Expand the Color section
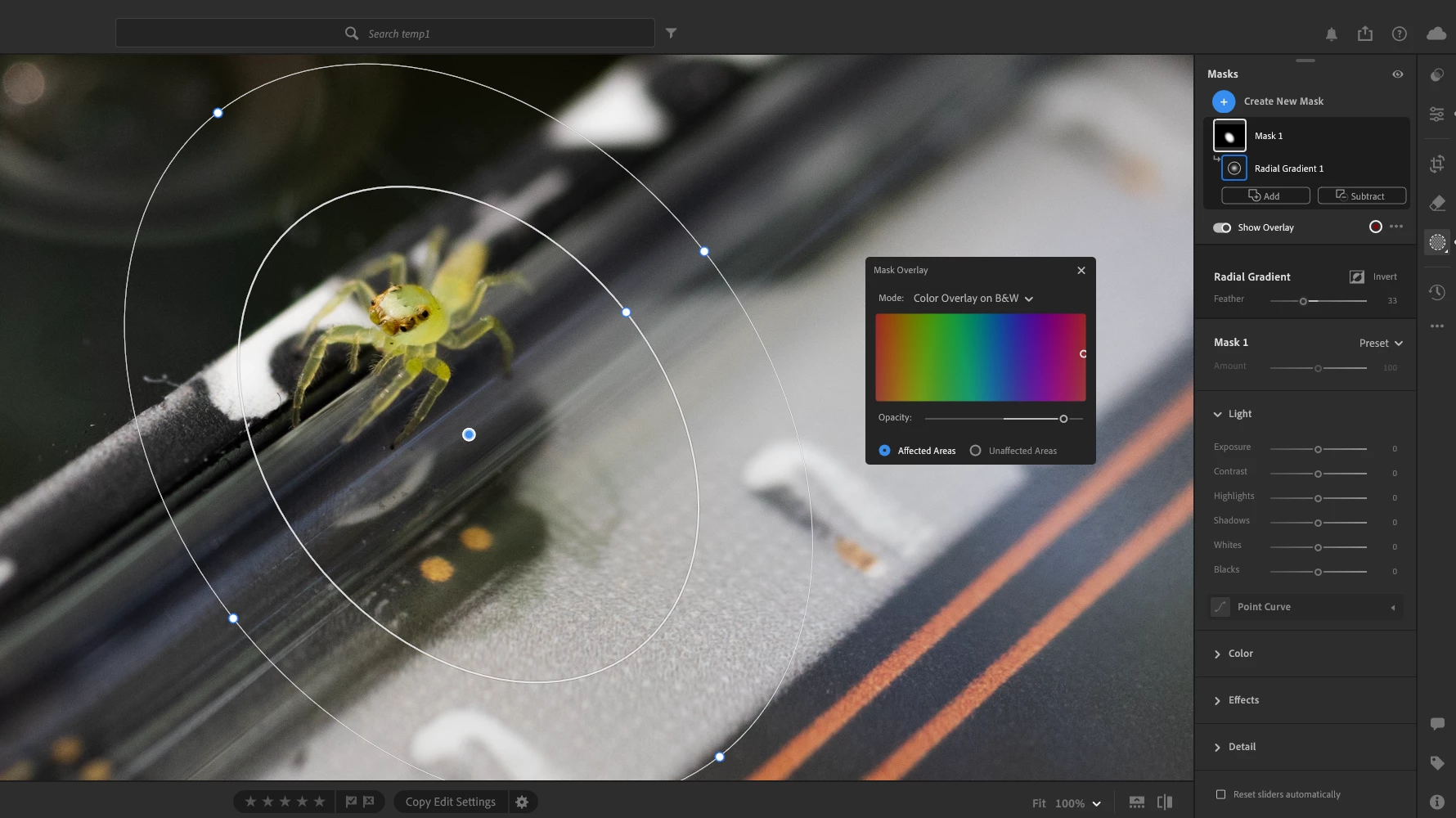Viewport: 1456px width, 818px height. click(1217, 654)
